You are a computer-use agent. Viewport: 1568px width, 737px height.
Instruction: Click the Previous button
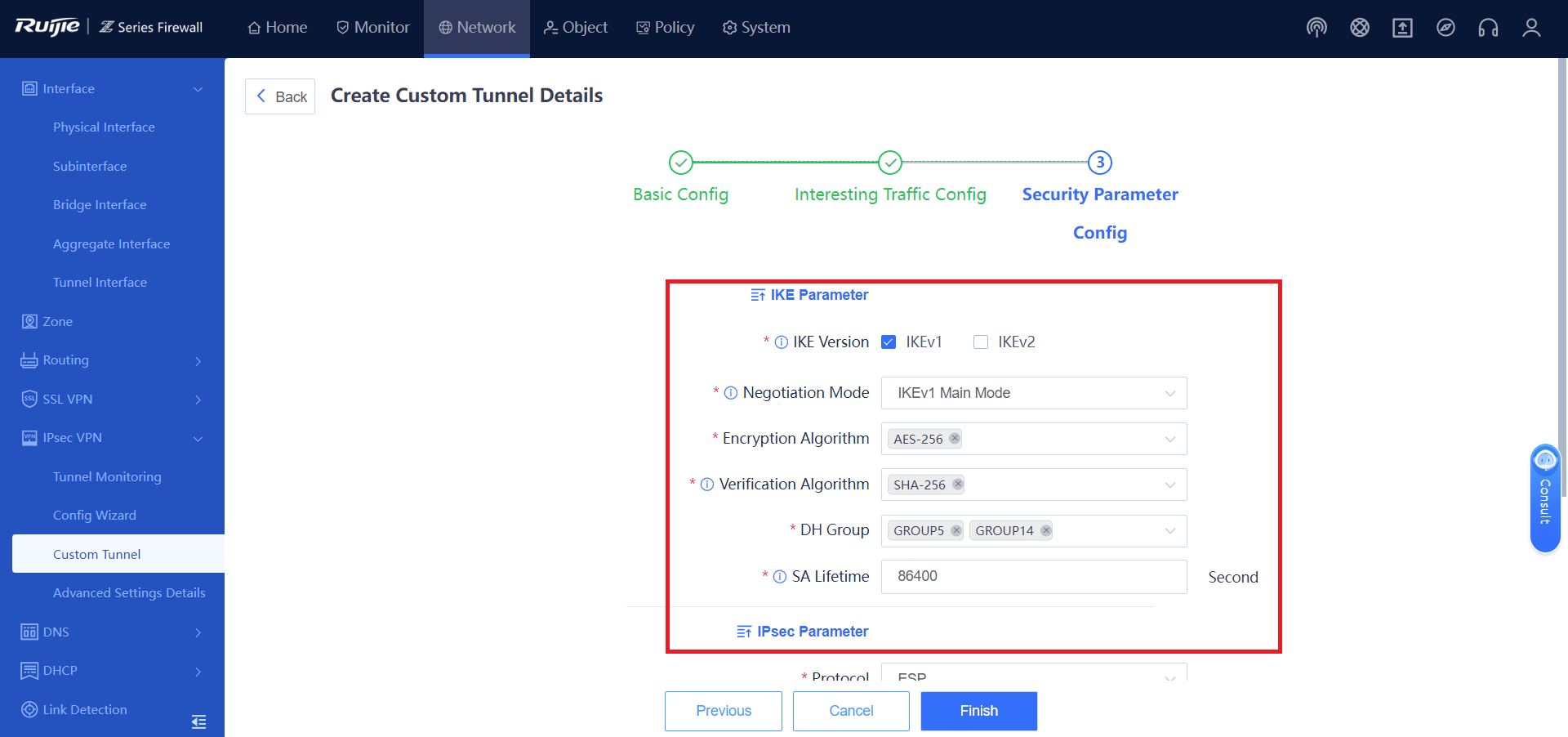(x=724, y=711)
